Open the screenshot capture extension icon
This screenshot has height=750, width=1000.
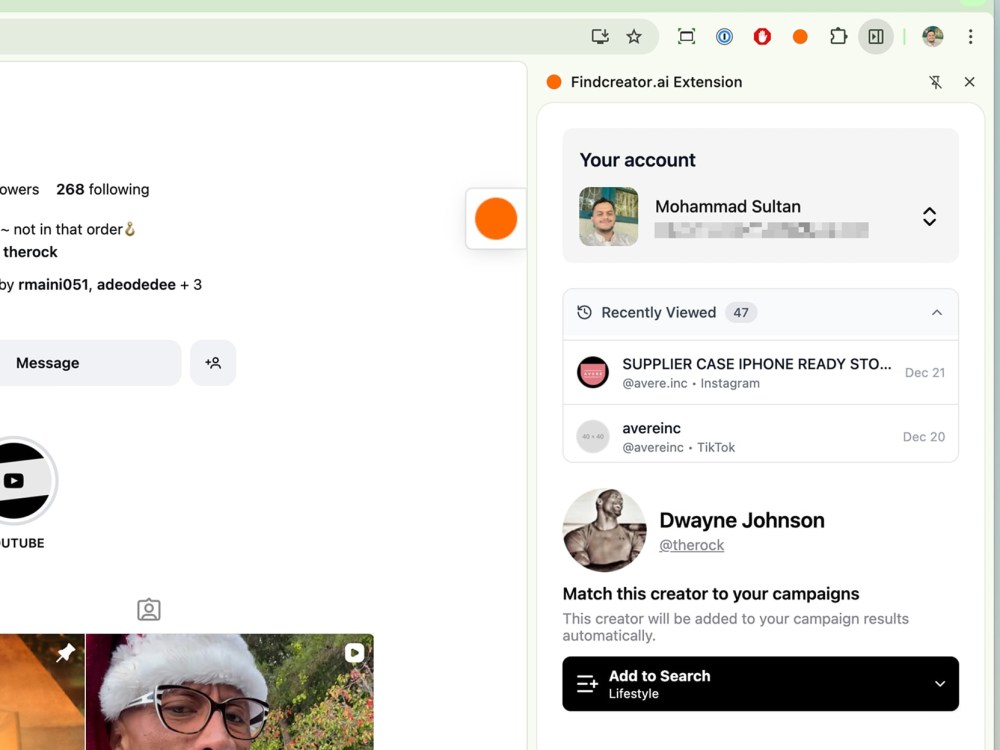[686, 36]
